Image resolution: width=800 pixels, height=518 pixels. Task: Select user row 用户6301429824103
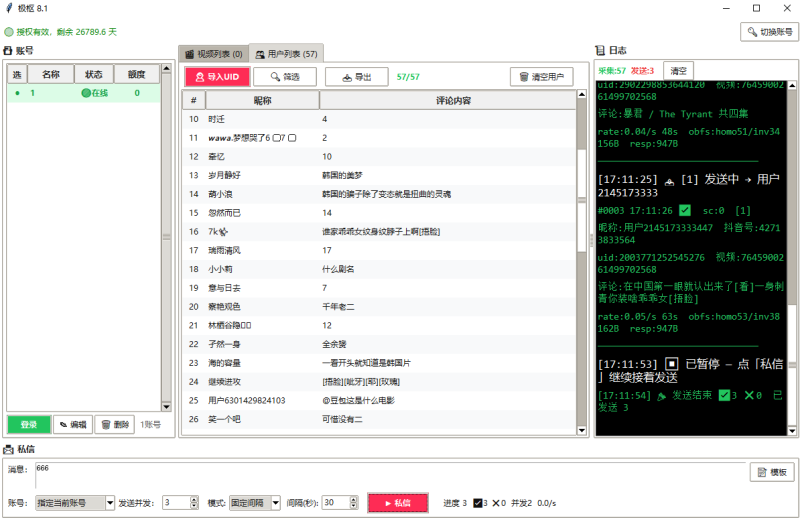[379, 400]
